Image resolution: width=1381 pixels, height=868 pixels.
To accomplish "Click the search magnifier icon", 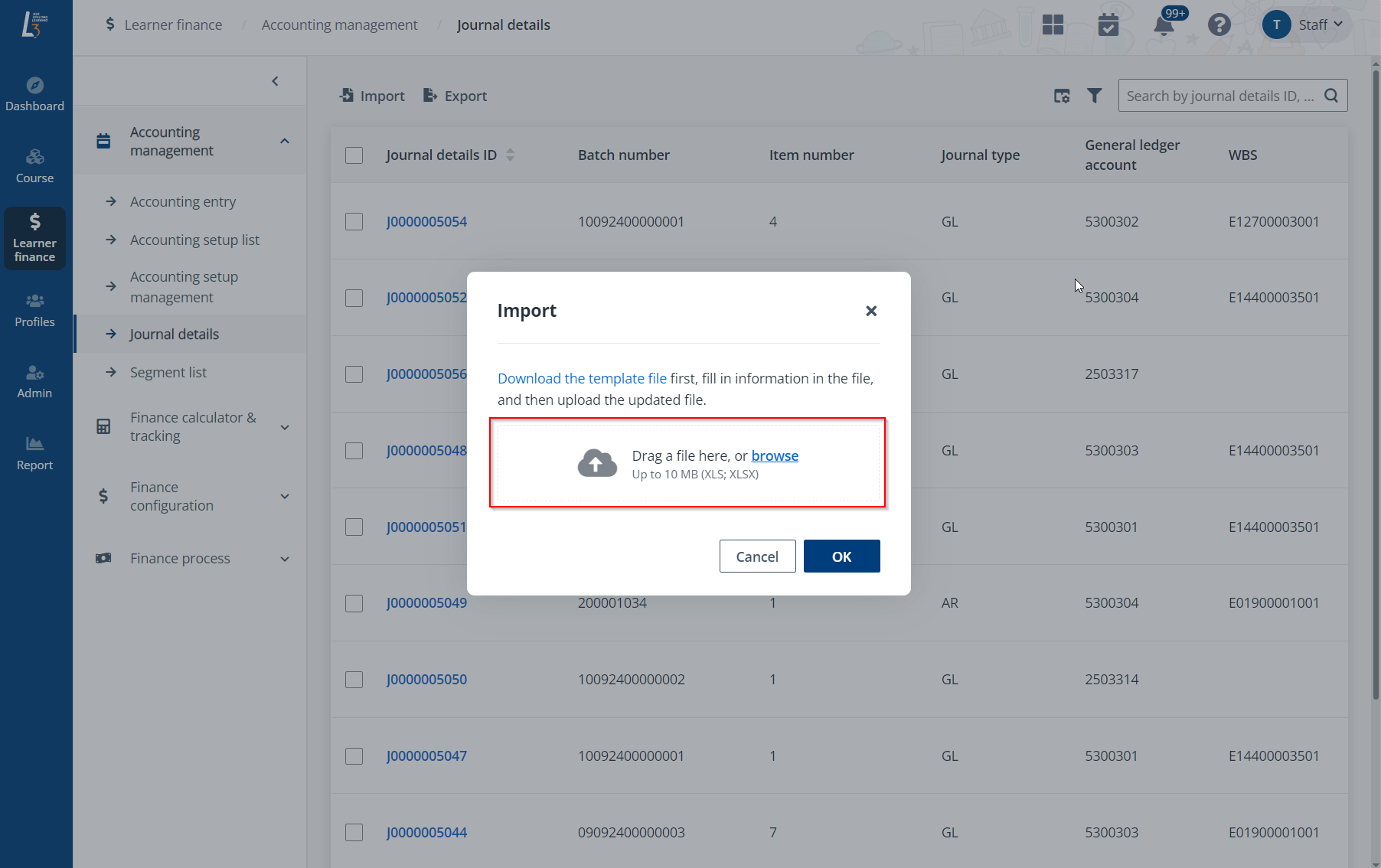I will pyautogui.click(x=1331, y=96).
